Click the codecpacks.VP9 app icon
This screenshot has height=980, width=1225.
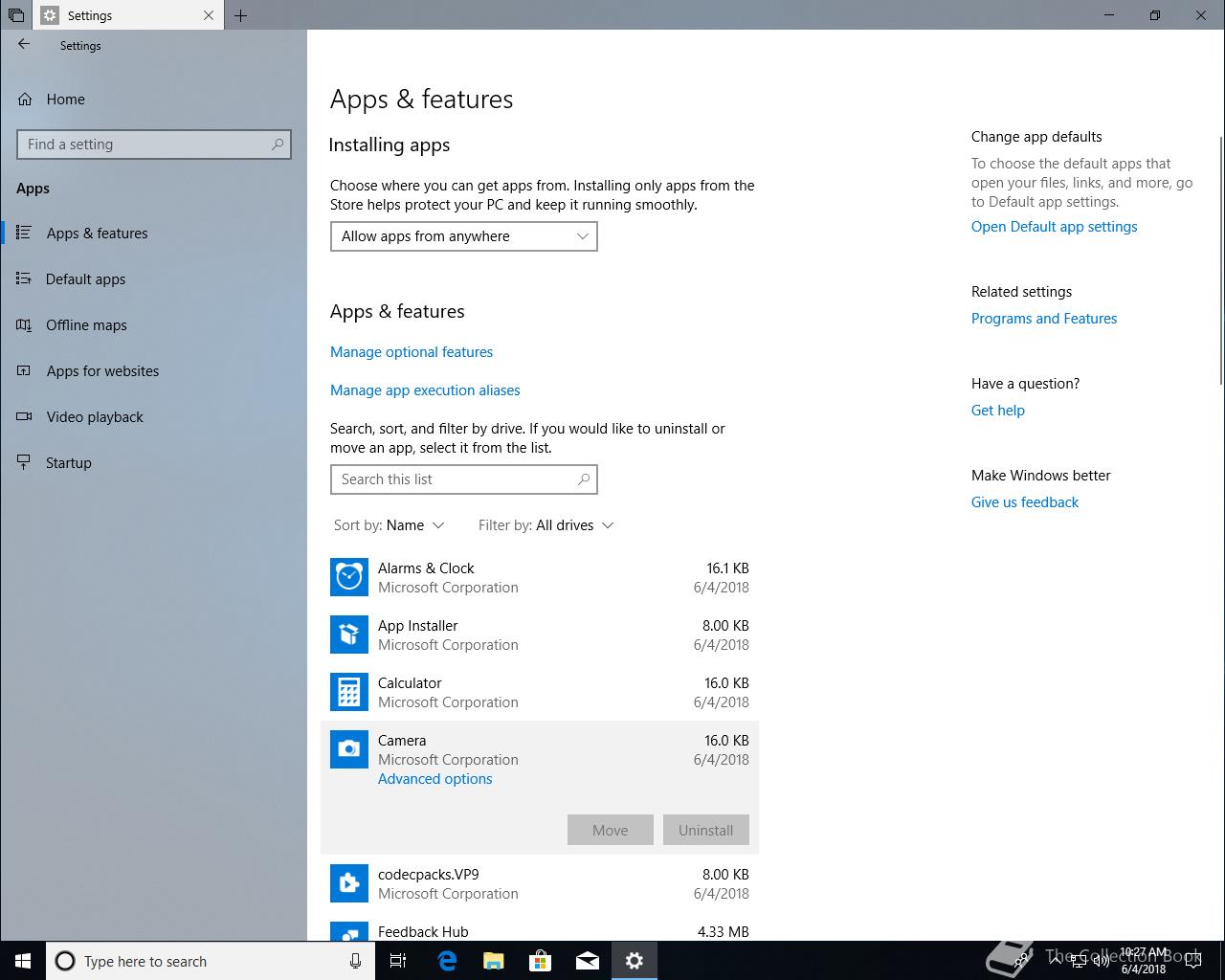[349, 883]
